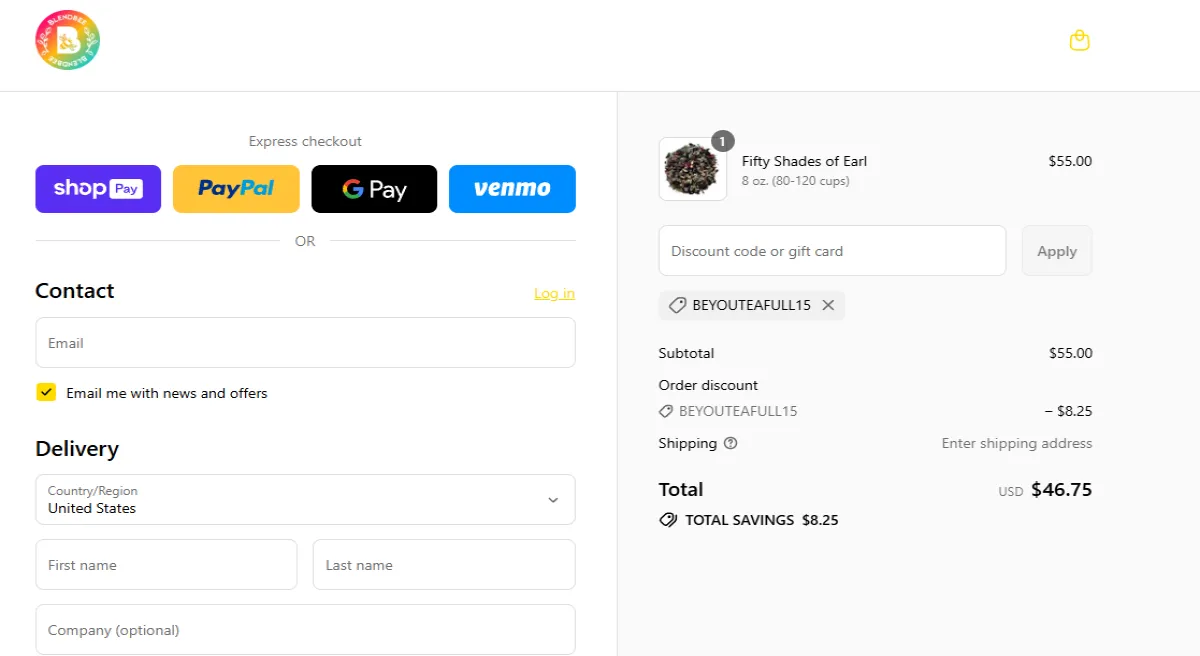This screenshot has height=656, width=1200.
Task: Remove the BEYOUTEAFULL15 discount code
Action: 828,305
